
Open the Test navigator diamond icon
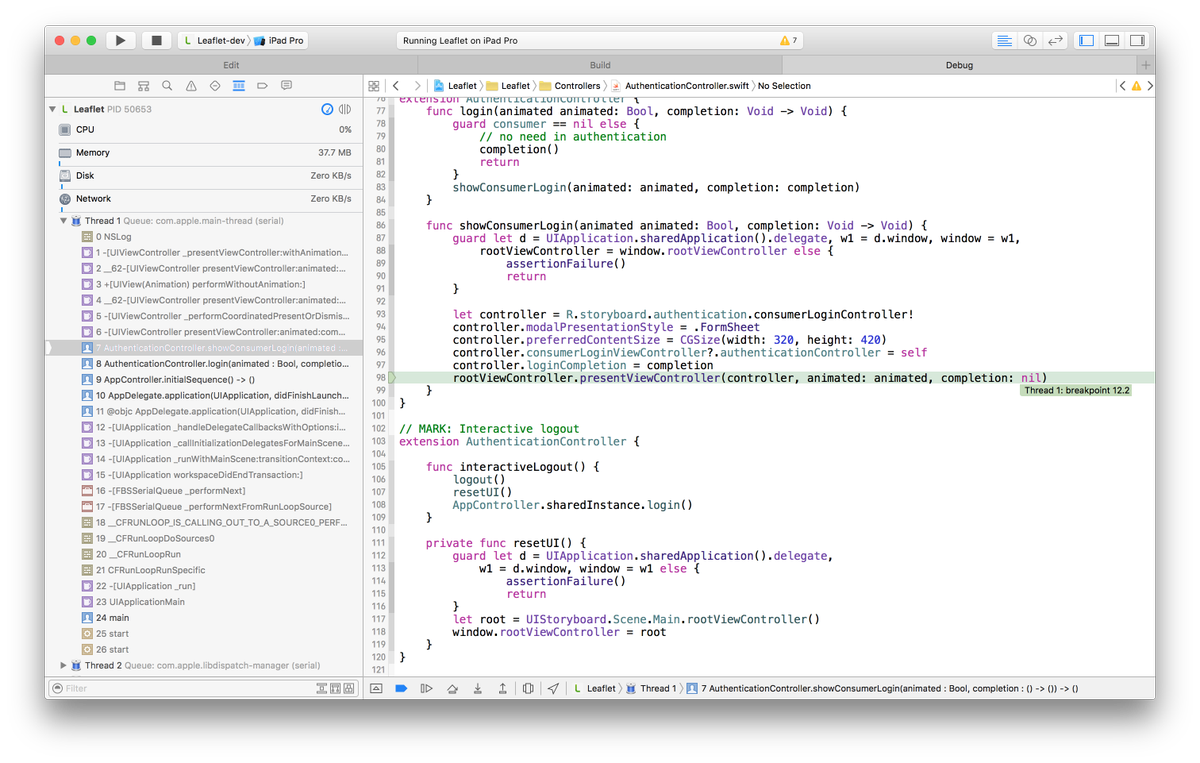(215, 86)
